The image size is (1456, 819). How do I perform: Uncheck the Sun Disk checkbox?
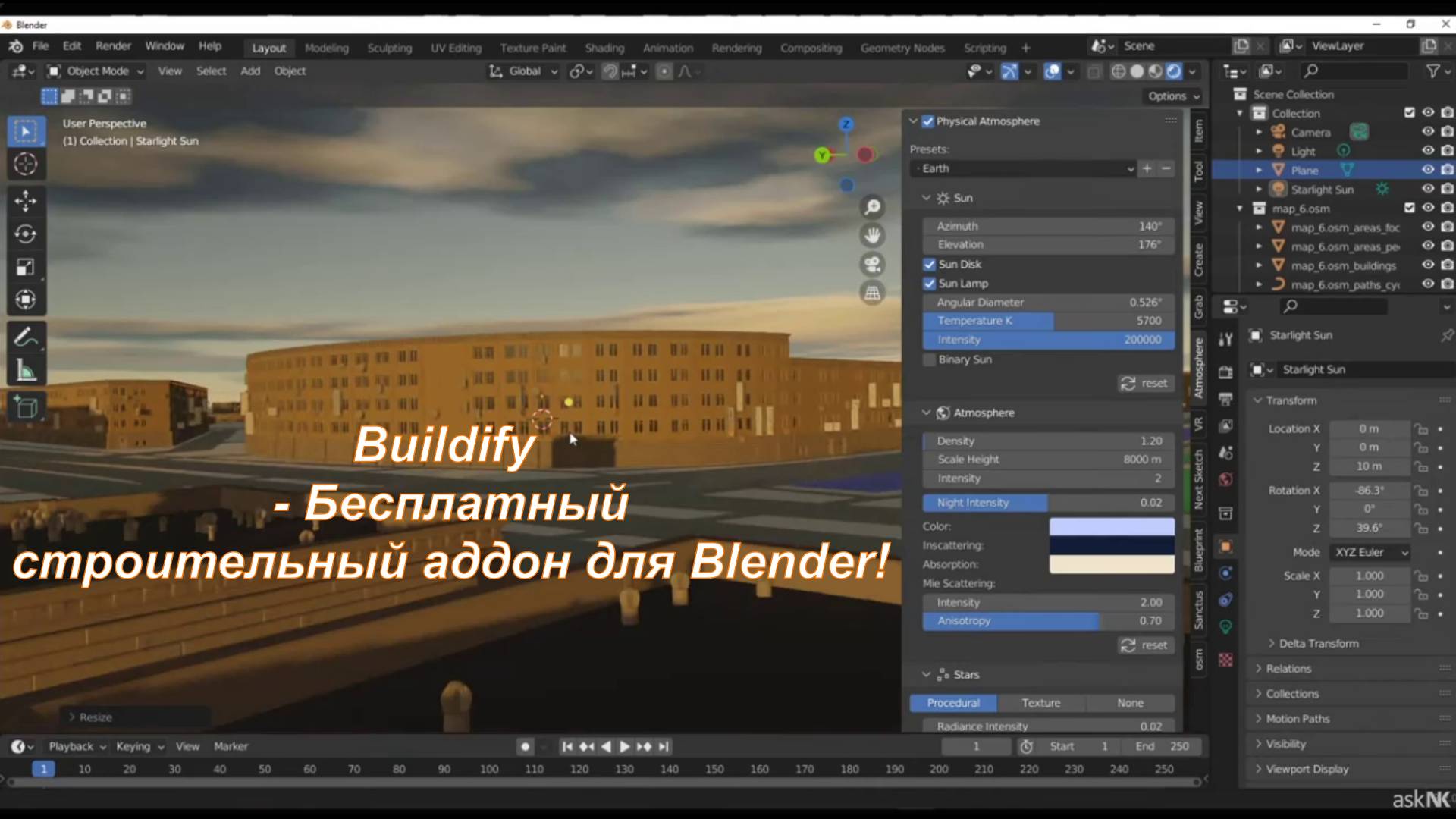click(930, 265)
